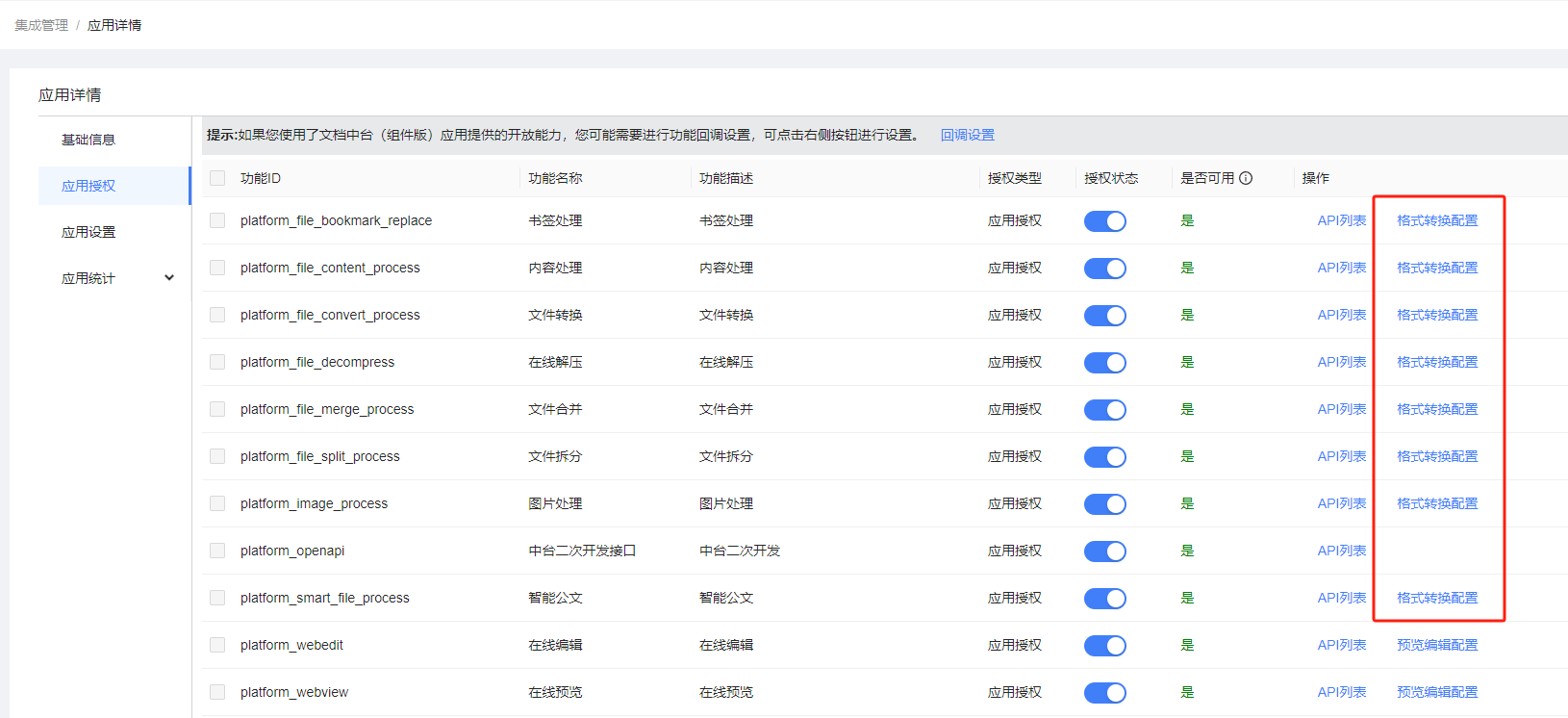Click the info icon beside 是否可用

pyautogui.click(x=1246, y=178)
